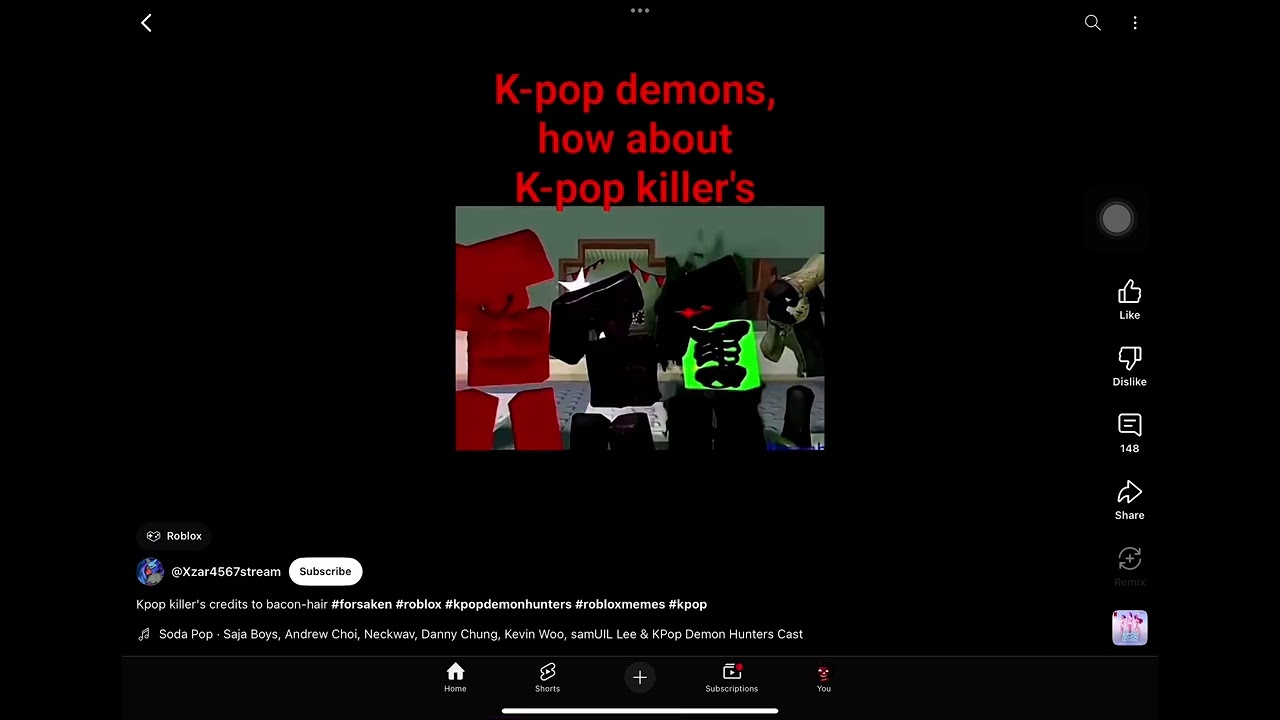This screenshot has height=720, width=1280.
Task: Tap the grey floating circle button
Action: (1116, 219)
